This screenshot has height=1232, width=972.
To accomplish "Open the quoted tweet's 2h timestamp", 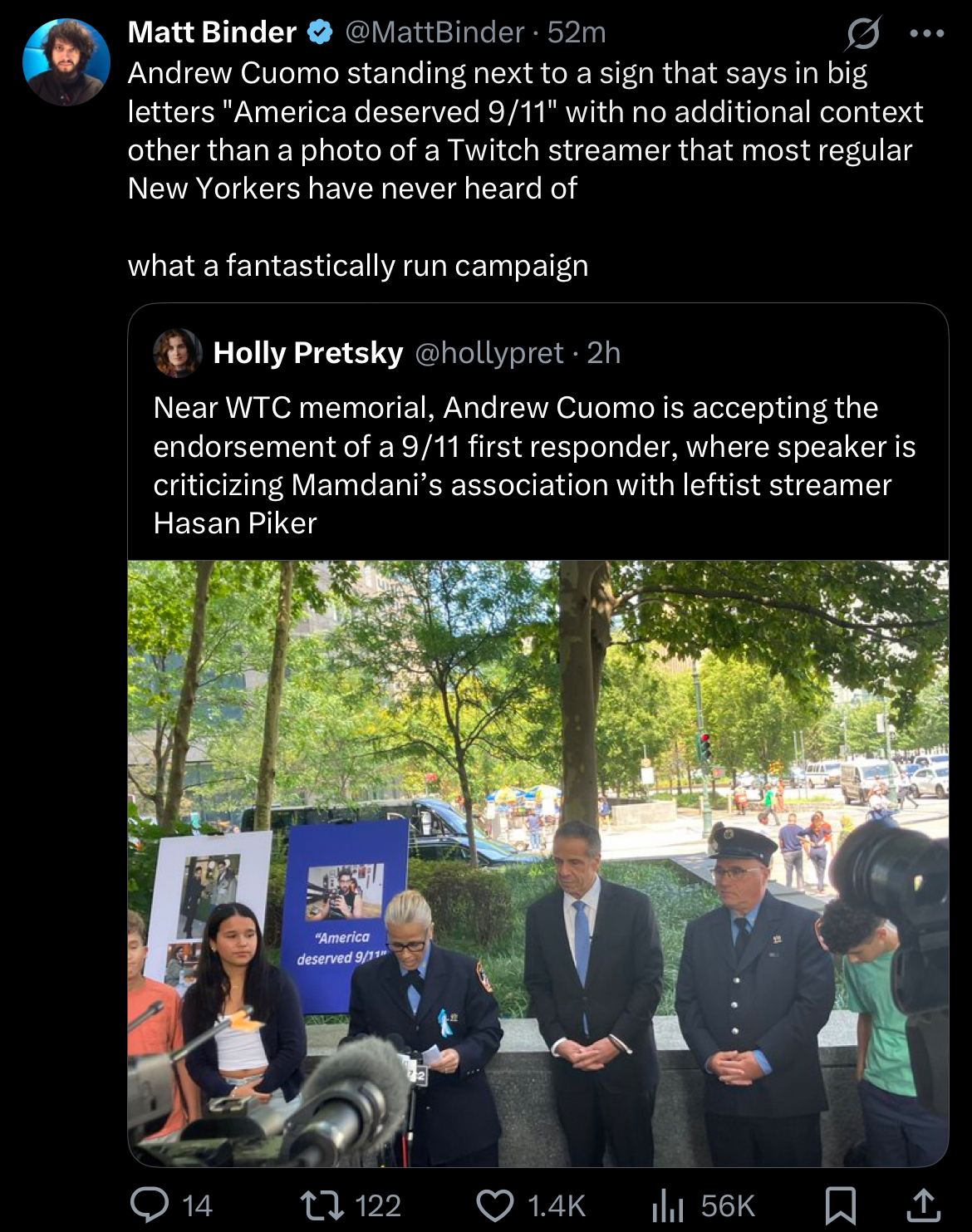I will [604, 353].
